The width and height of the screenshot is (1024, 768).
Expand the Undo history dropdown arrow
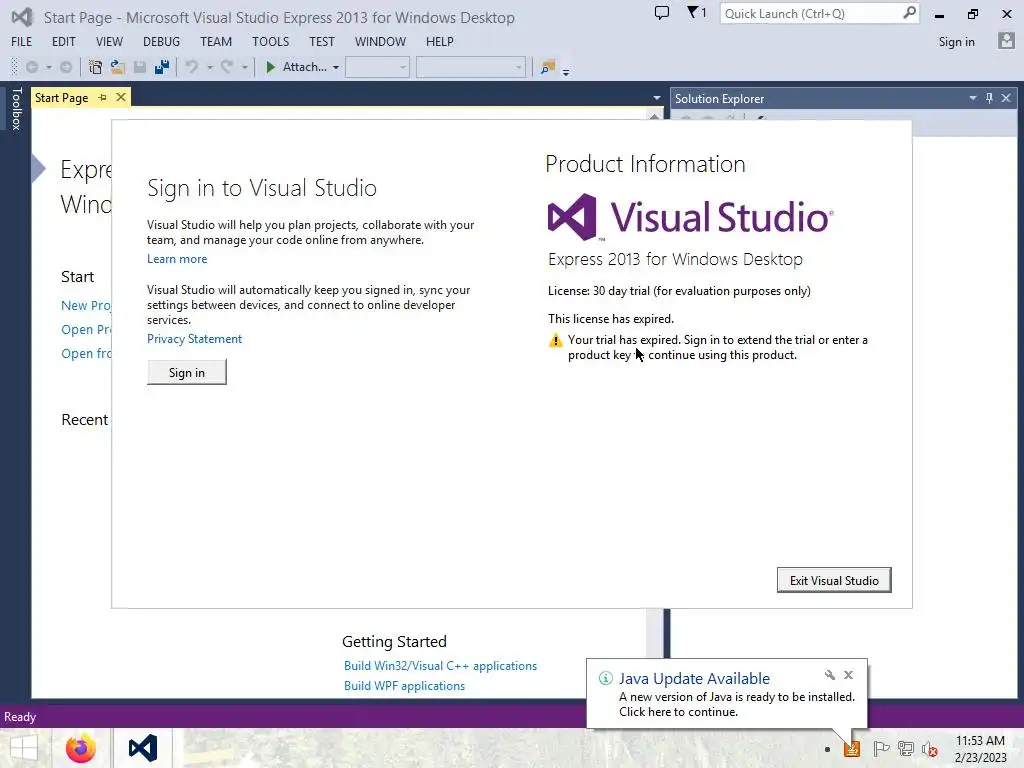(210, 67)
